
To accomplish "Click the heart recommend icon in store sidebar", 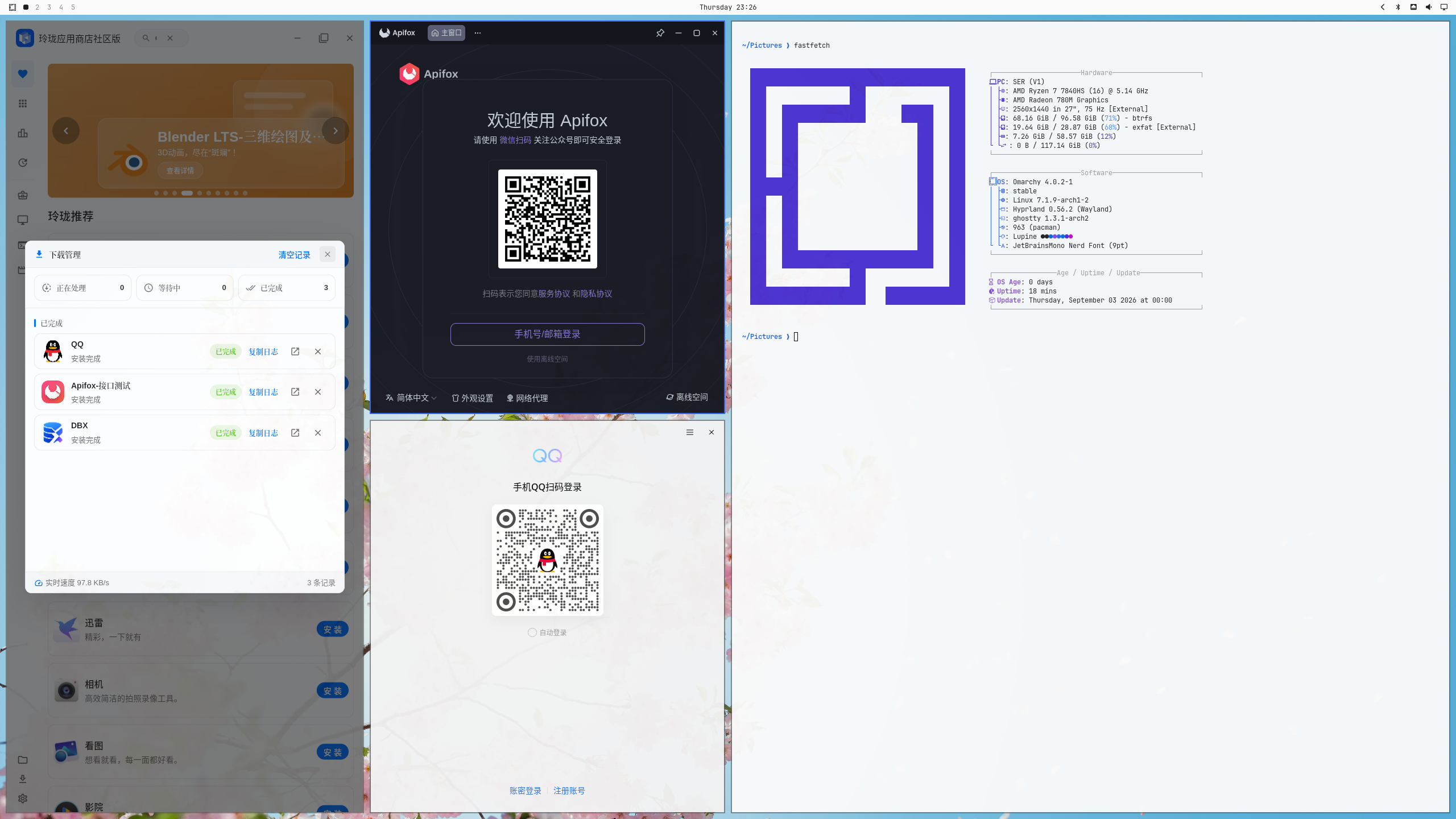I will 23,73.
